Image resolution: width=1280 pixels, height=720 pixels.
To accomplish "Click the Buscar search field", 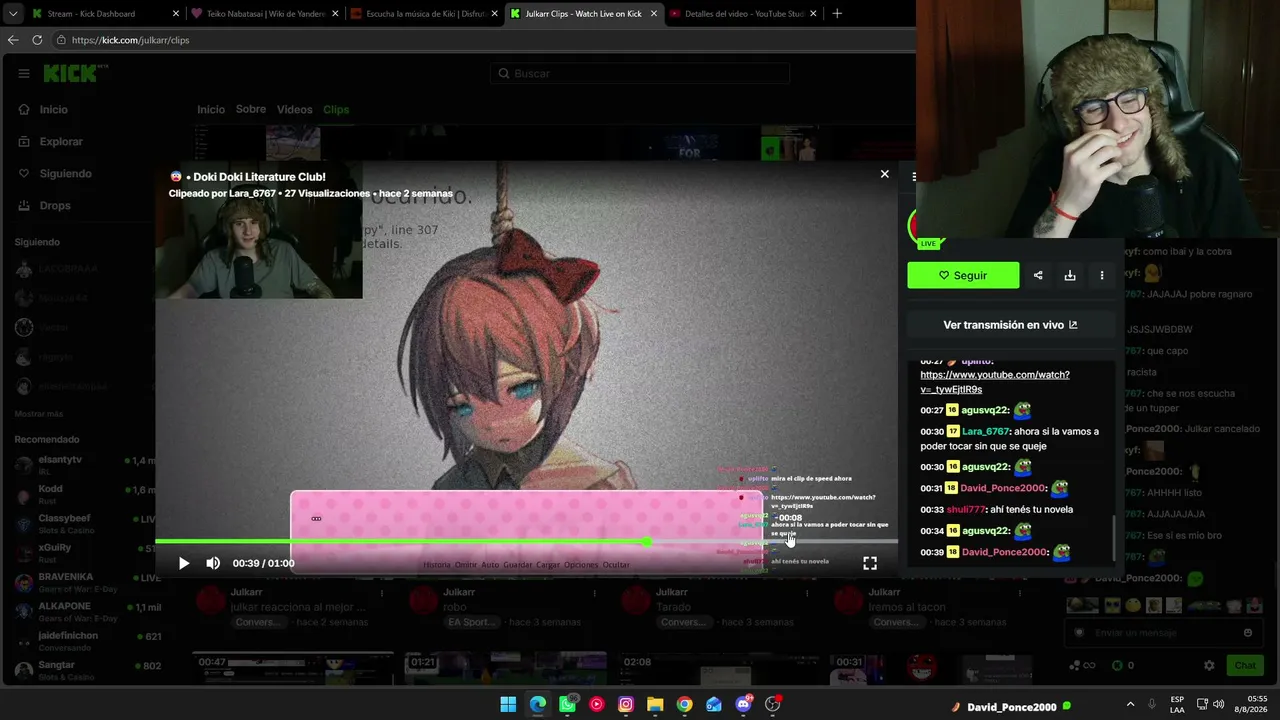I will pyautogui.click(x=640, y=73).
